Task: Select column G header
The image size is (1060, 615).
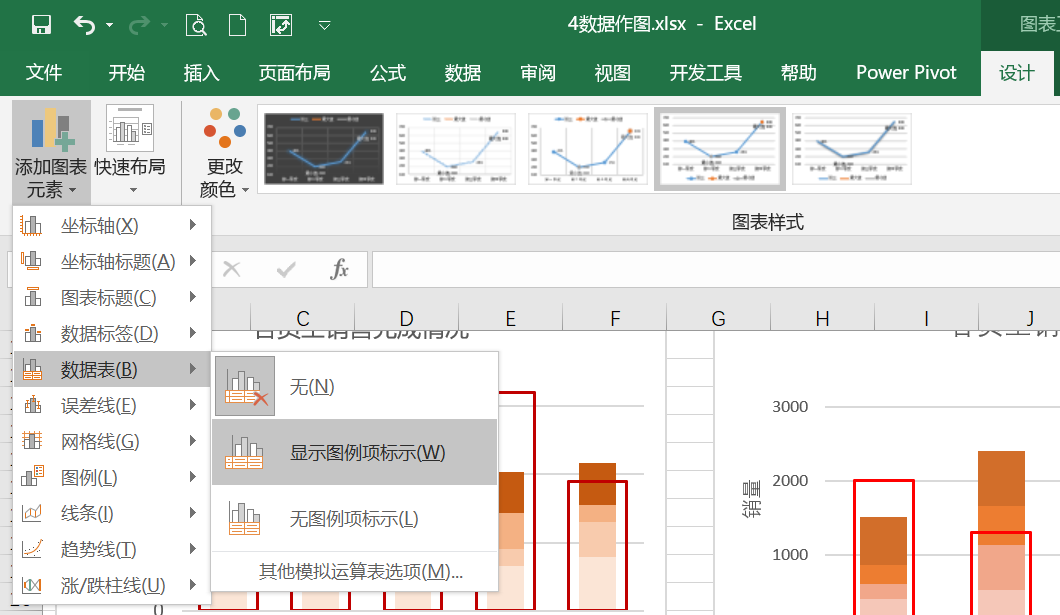Action: coord(719,318)
